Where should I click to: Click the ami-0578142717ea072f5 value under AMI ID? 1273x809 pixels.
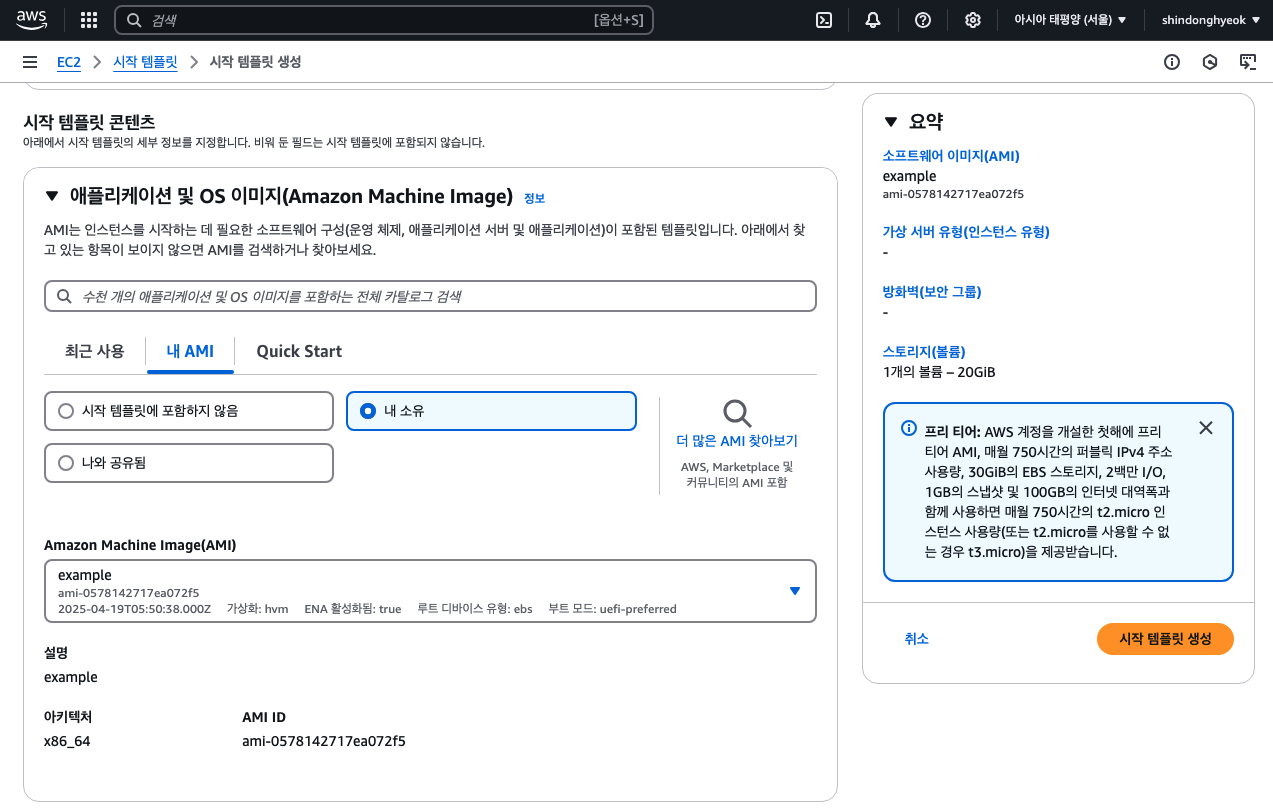pos(324,741)
